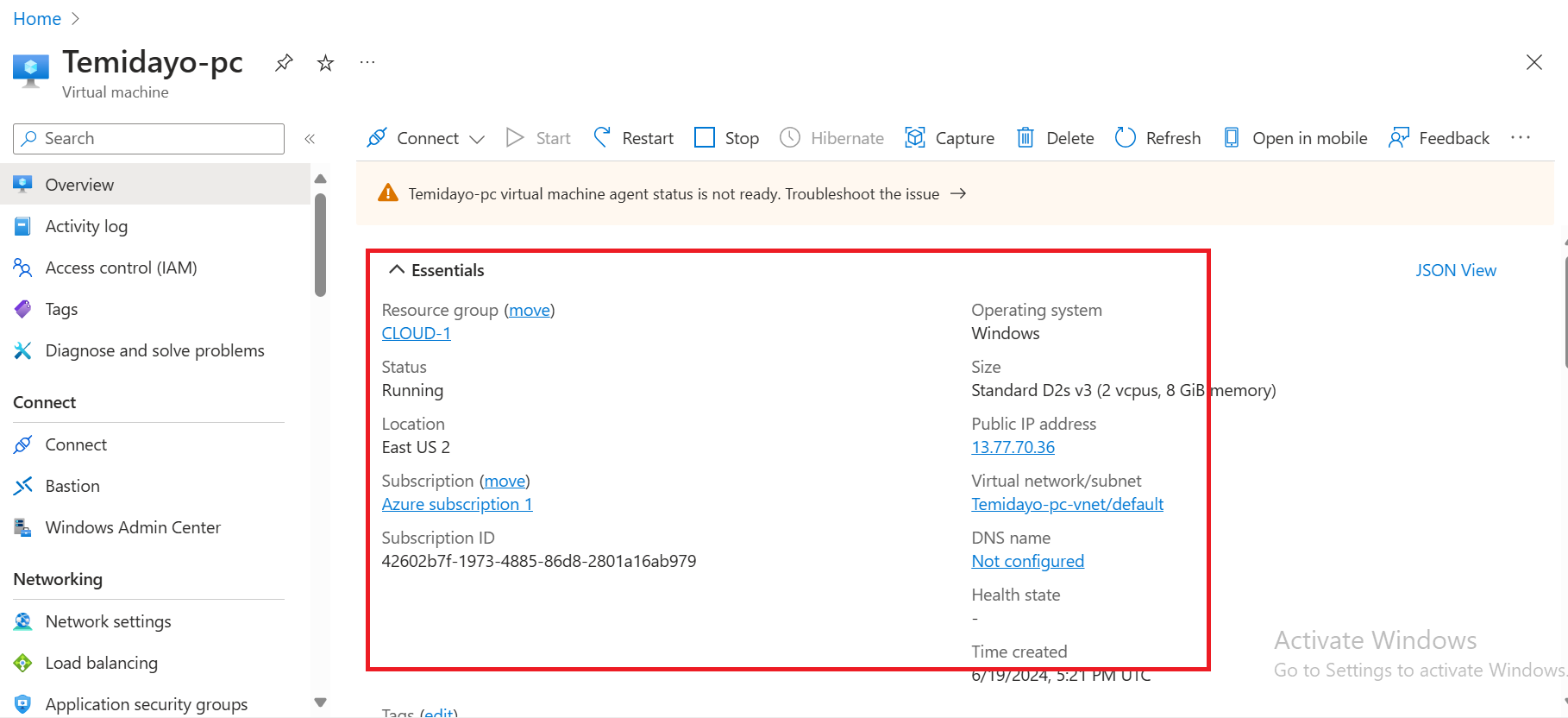Click the Home breadcrumb link

tap(37, 19)
